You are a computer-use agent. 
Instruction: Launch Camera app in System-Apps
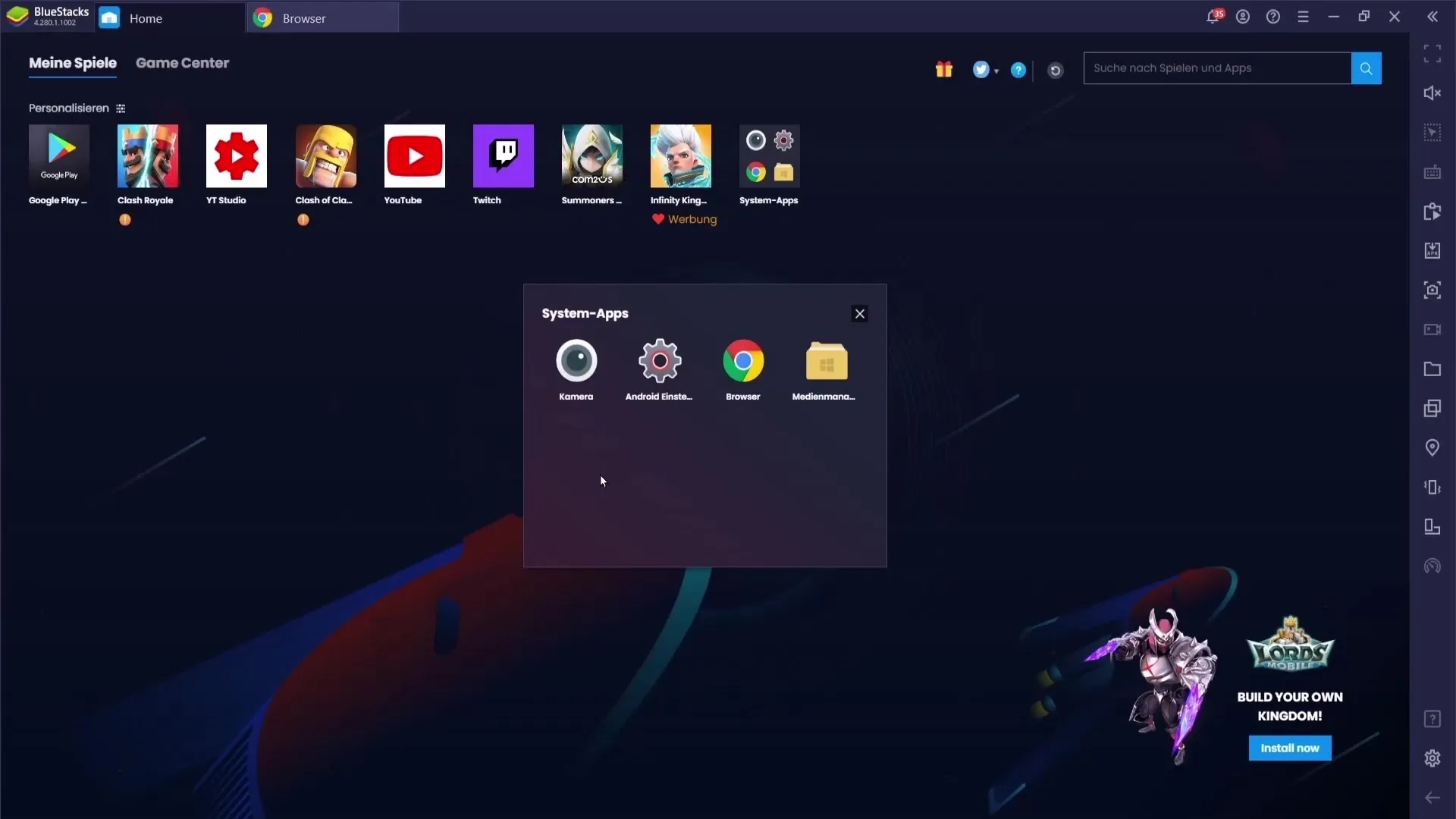(x=576, y=361)
